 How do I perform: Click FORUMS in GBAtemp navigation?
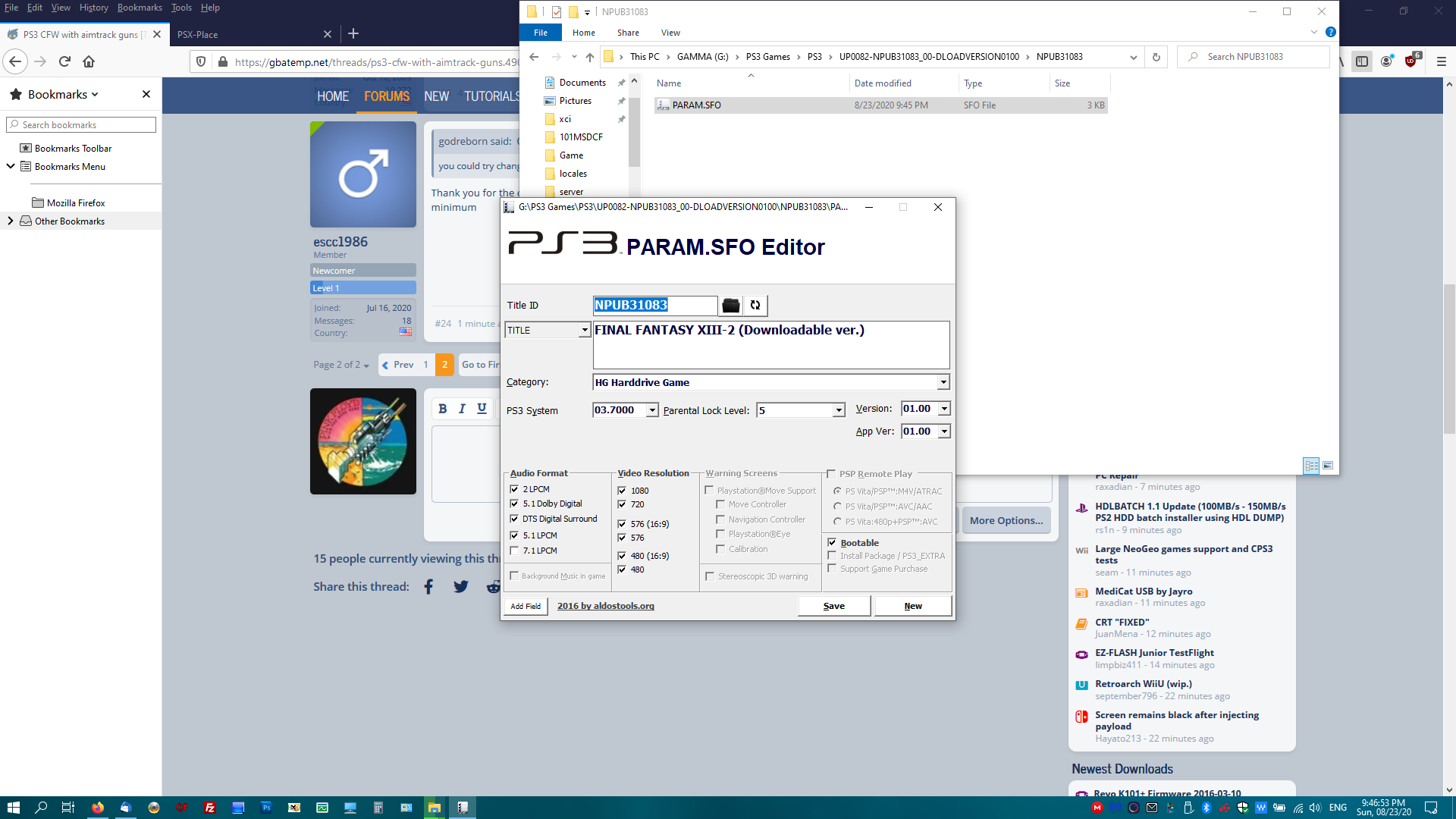pos(387,96)
